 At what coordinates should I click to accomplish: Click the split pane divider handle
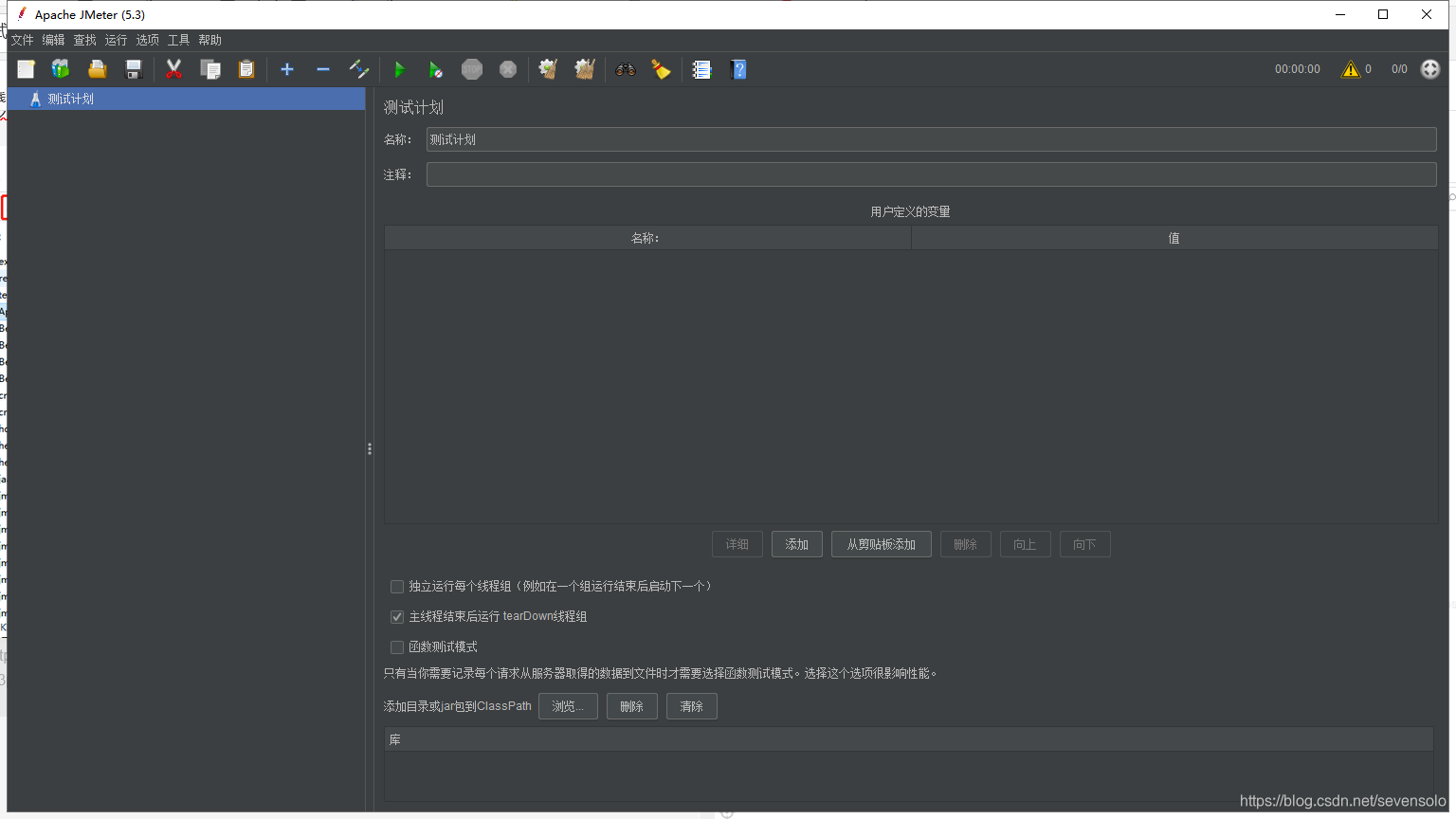pos(370,449)
